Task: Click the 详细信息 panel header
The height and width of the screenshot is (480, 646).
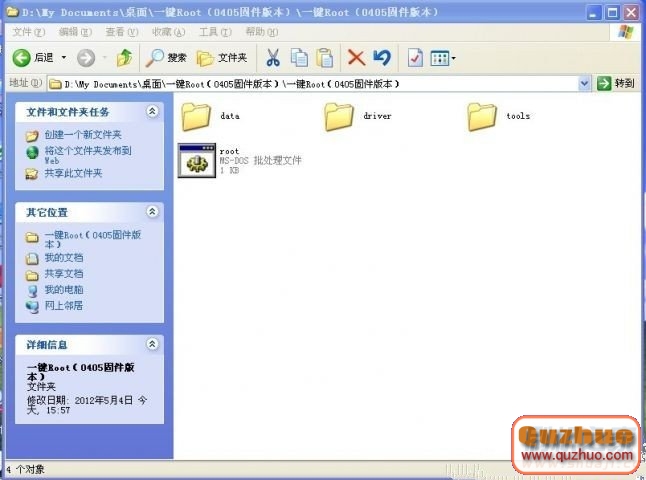Action: click(89, 344)
